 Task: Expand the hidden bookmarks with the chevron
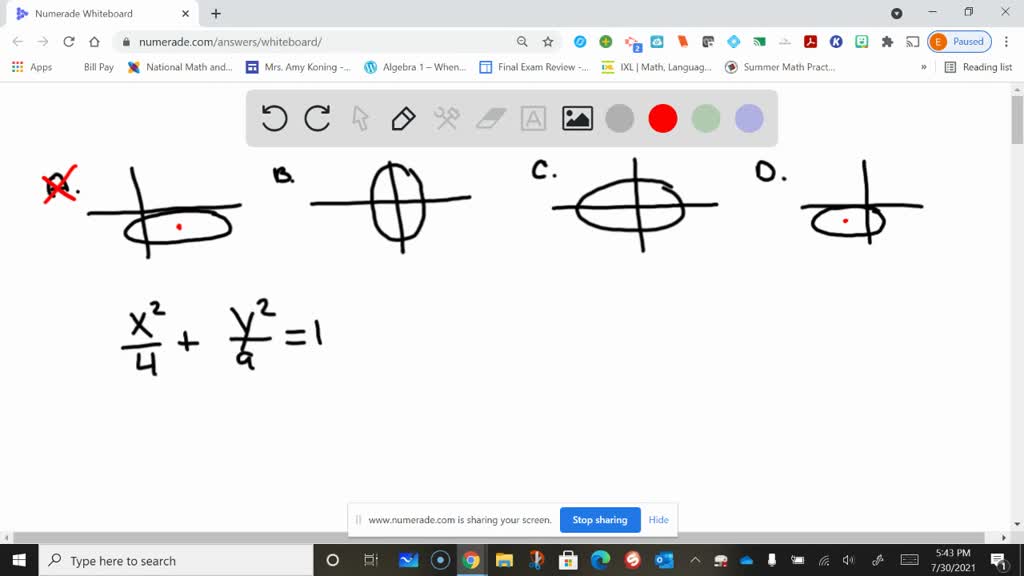click(x=925, y=67)
